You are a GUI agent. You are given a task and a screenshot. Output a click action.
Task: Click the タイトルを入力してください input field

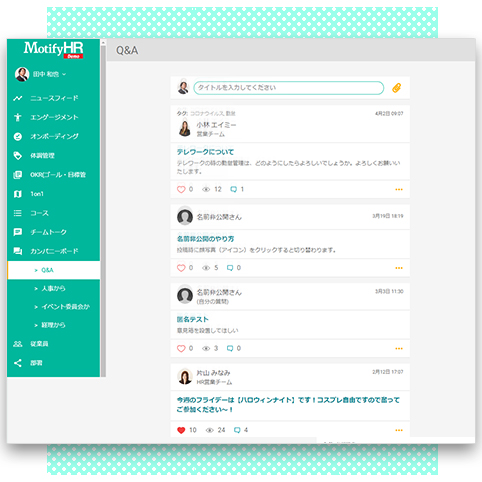click(289, 88)
